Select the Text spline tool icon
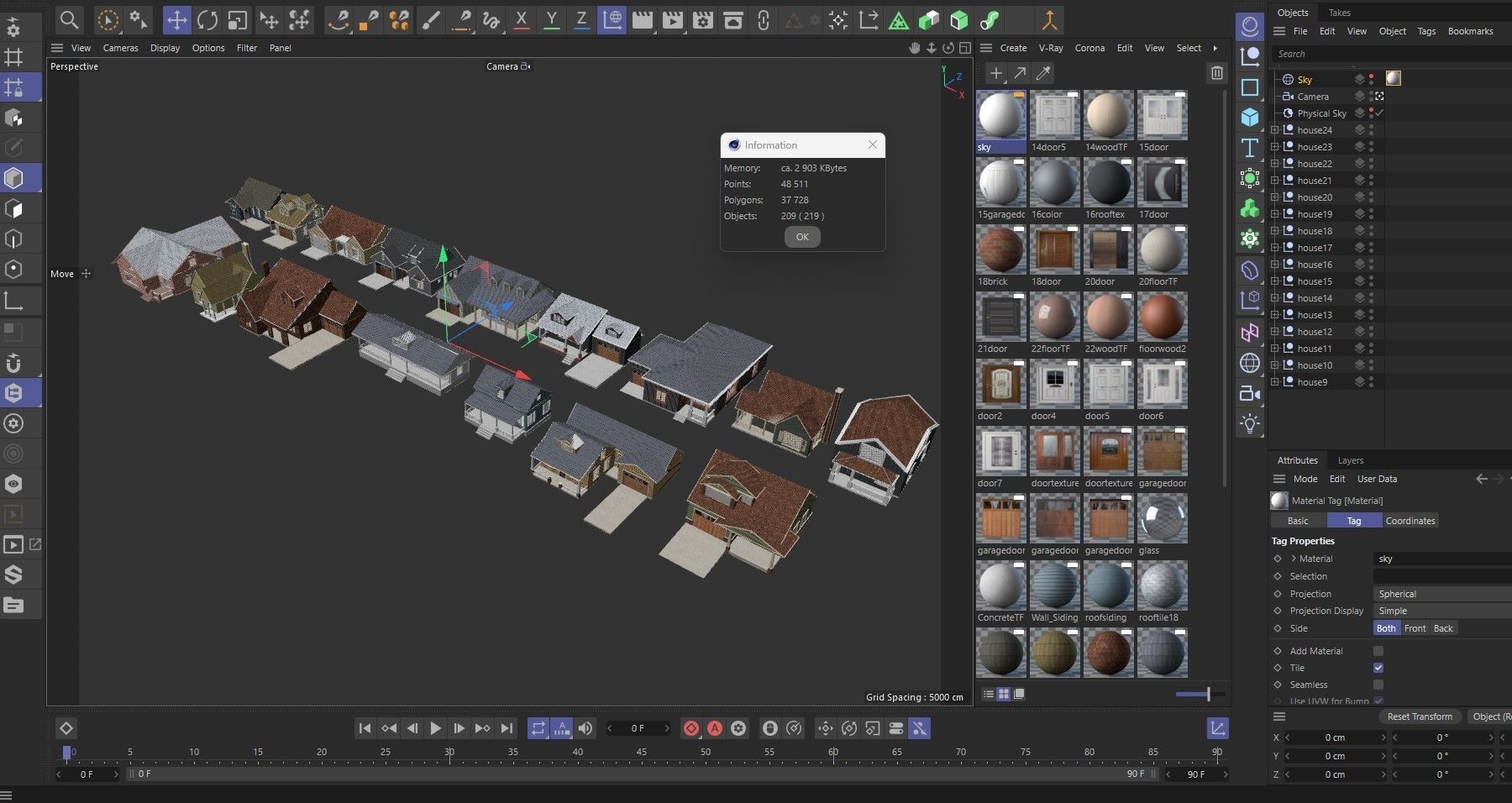Viewport: 1512px width, 803px height. (x=1250, y=148)
